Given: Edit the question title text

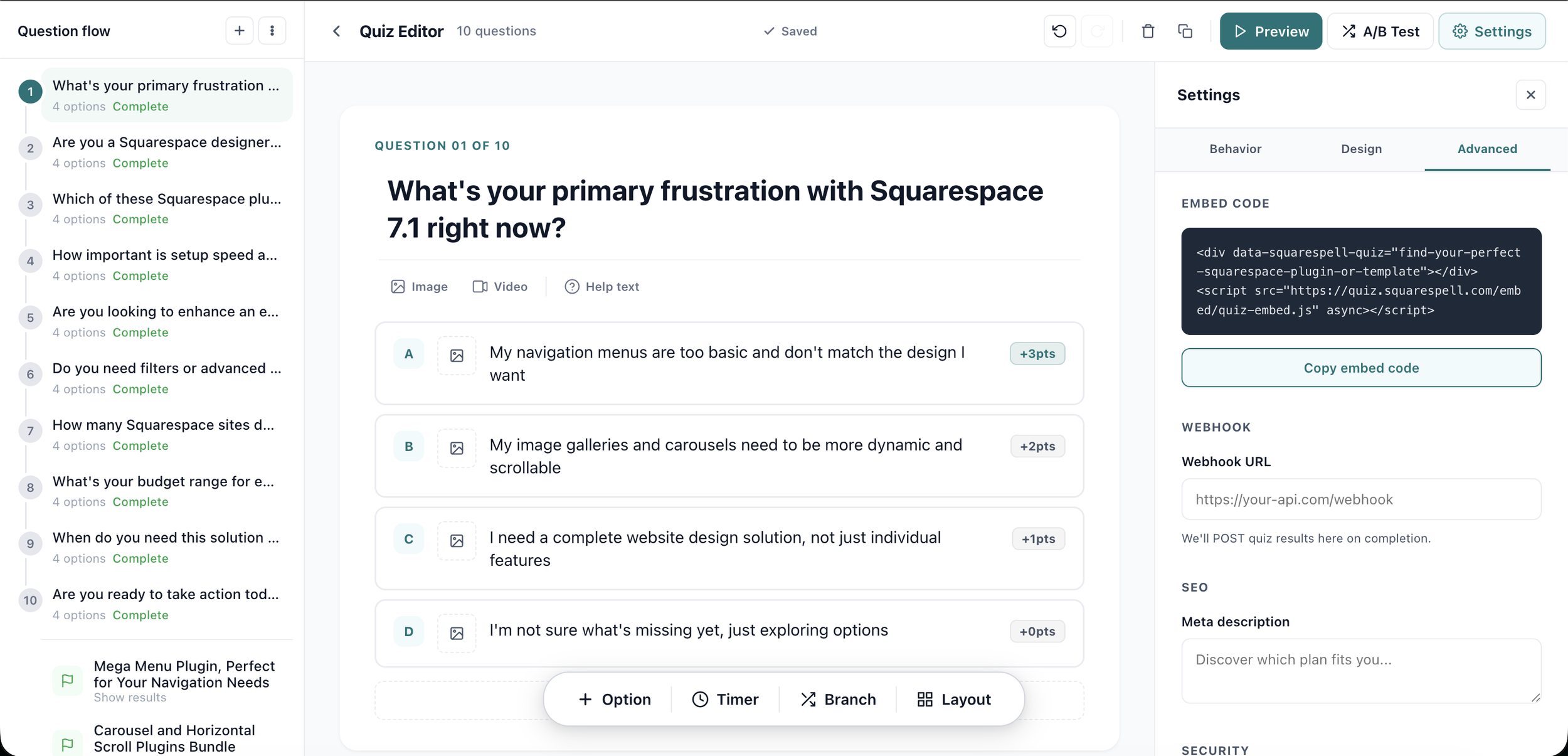Looking at the screenshot, I should (x=715, y=209).
